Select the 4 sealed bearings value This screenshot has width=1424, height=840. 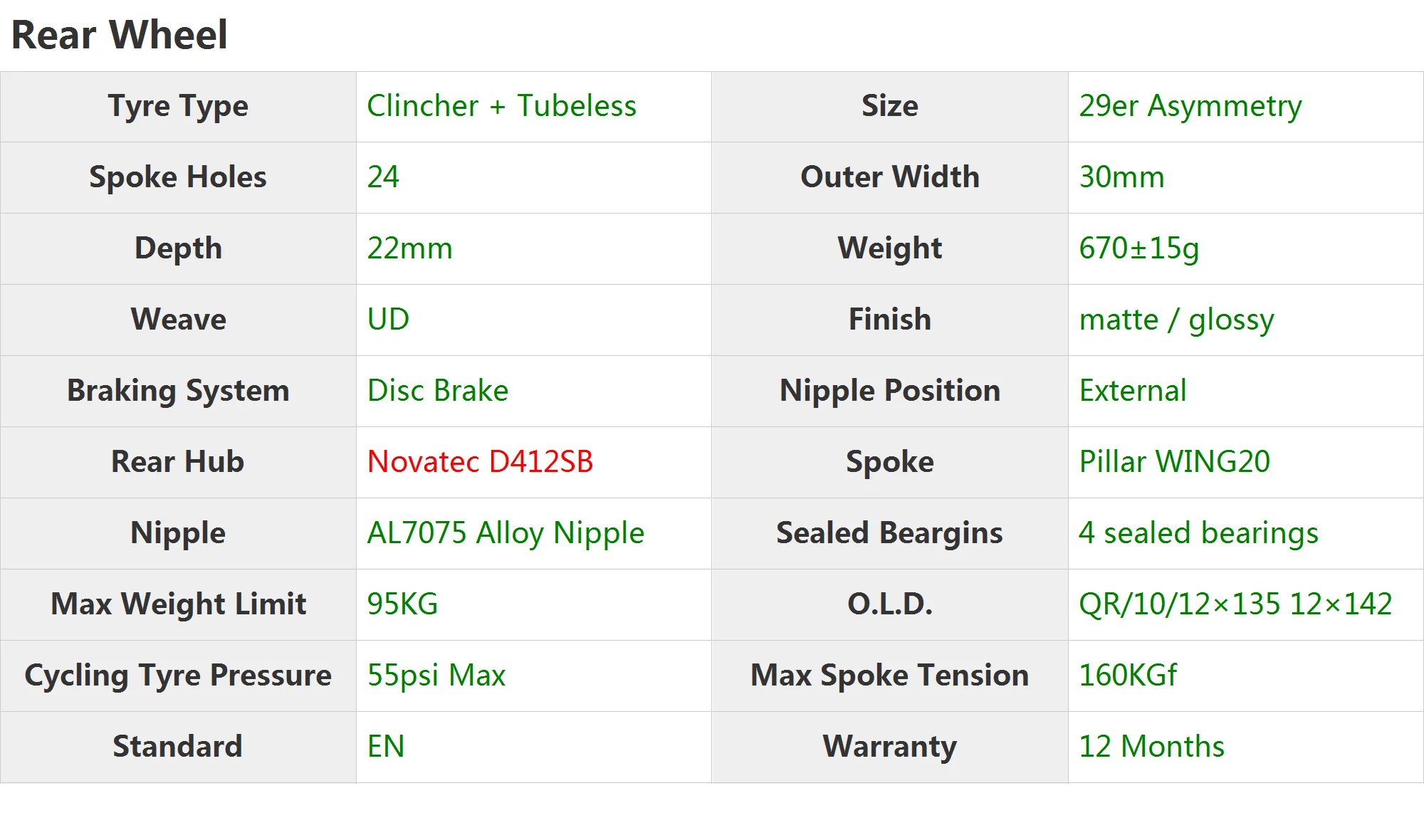[x=1198, y=533]
